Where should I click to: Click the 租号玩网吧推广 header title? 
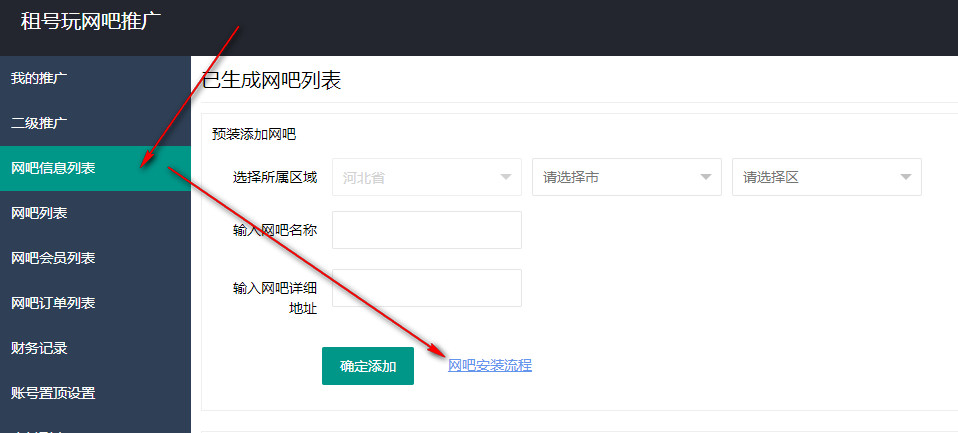[91, 22]
